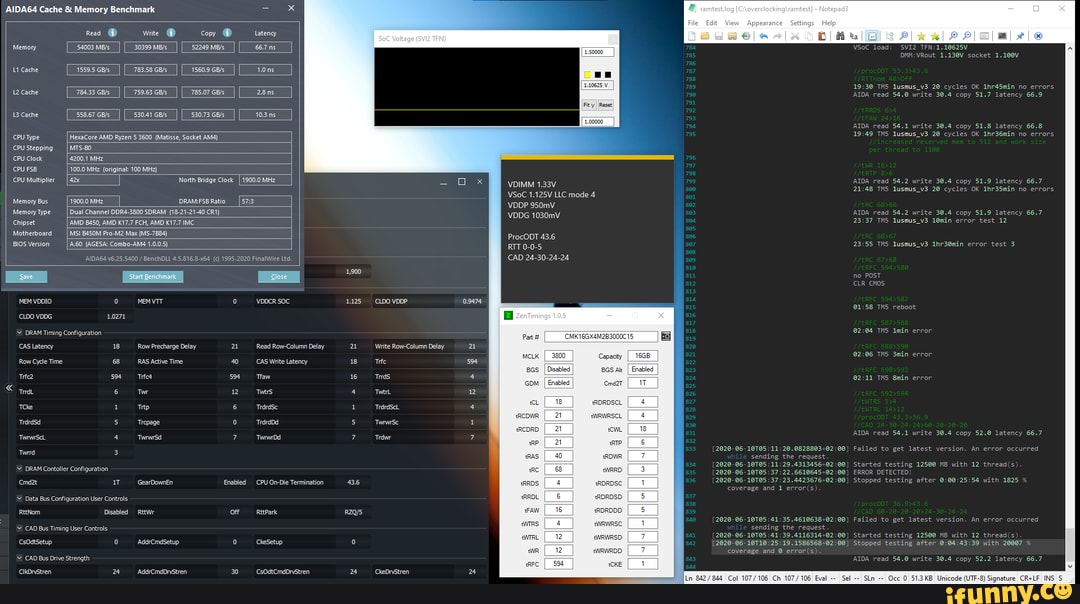The image size is (1080, 604).
Task: Toggle word wrap from the Notepad++ toolbar
Action: click(872, 35)
